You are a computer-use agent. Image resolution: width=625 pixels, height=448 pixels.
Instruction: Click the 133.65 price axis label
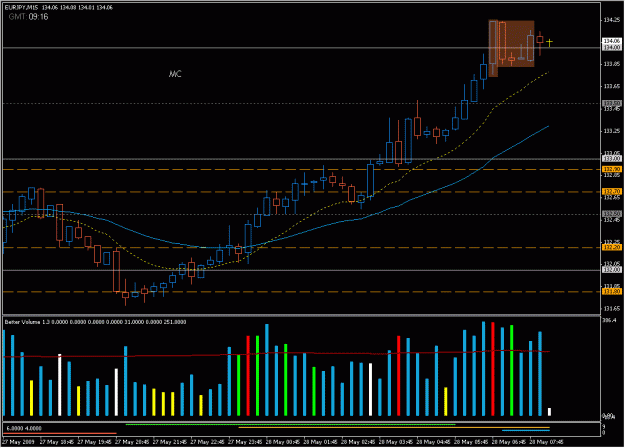[x=611, y=86]
